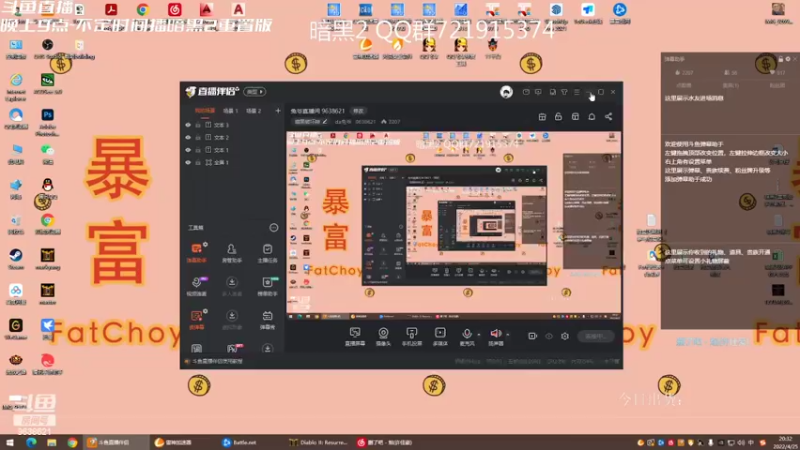
Task: Open the lock icon in 弹幕助手 panel header
Action: click(780, 59)
